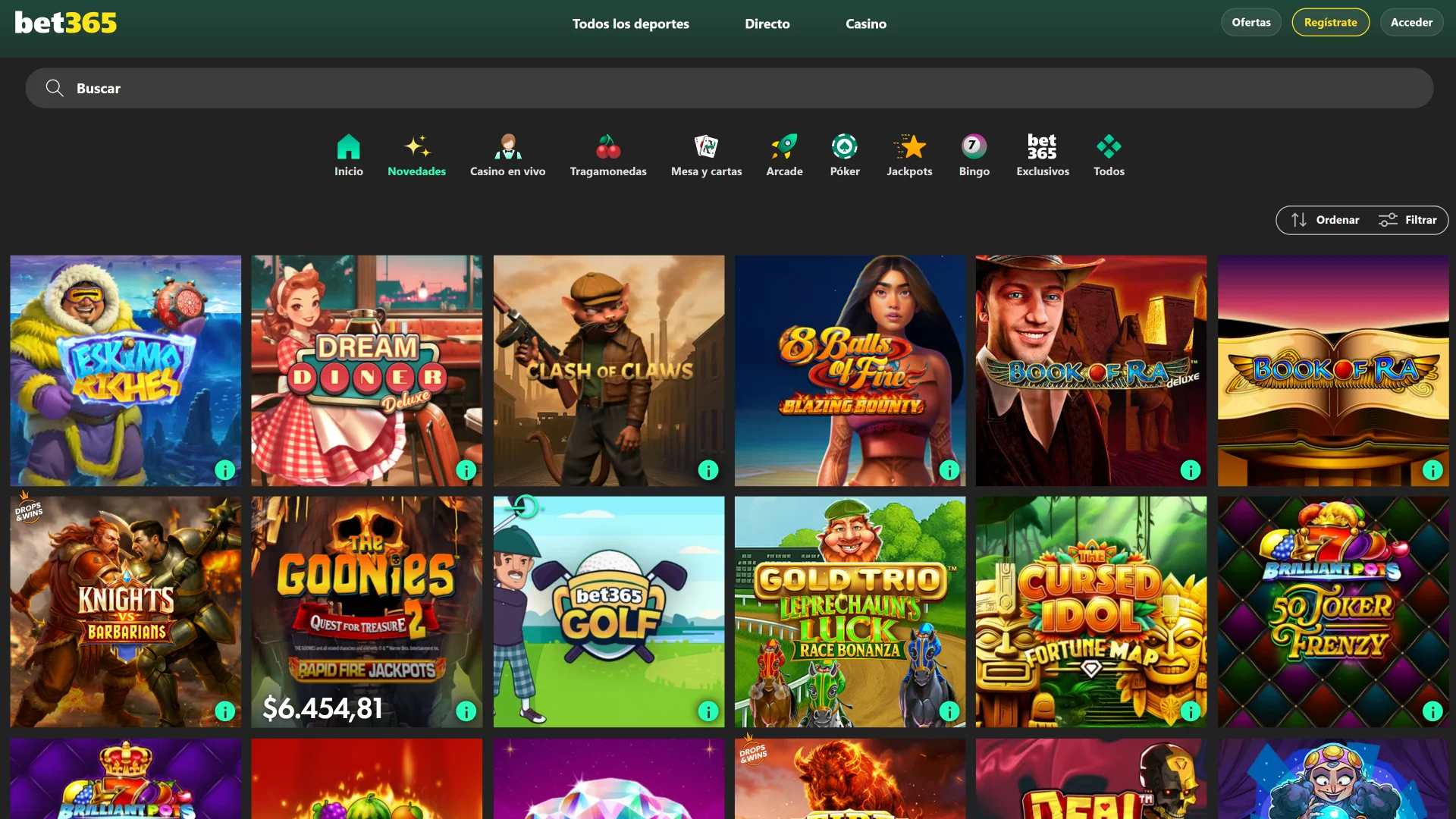Click the Buscar search field
Viewport: 1456px width, 819px height.
pos(730,88)
